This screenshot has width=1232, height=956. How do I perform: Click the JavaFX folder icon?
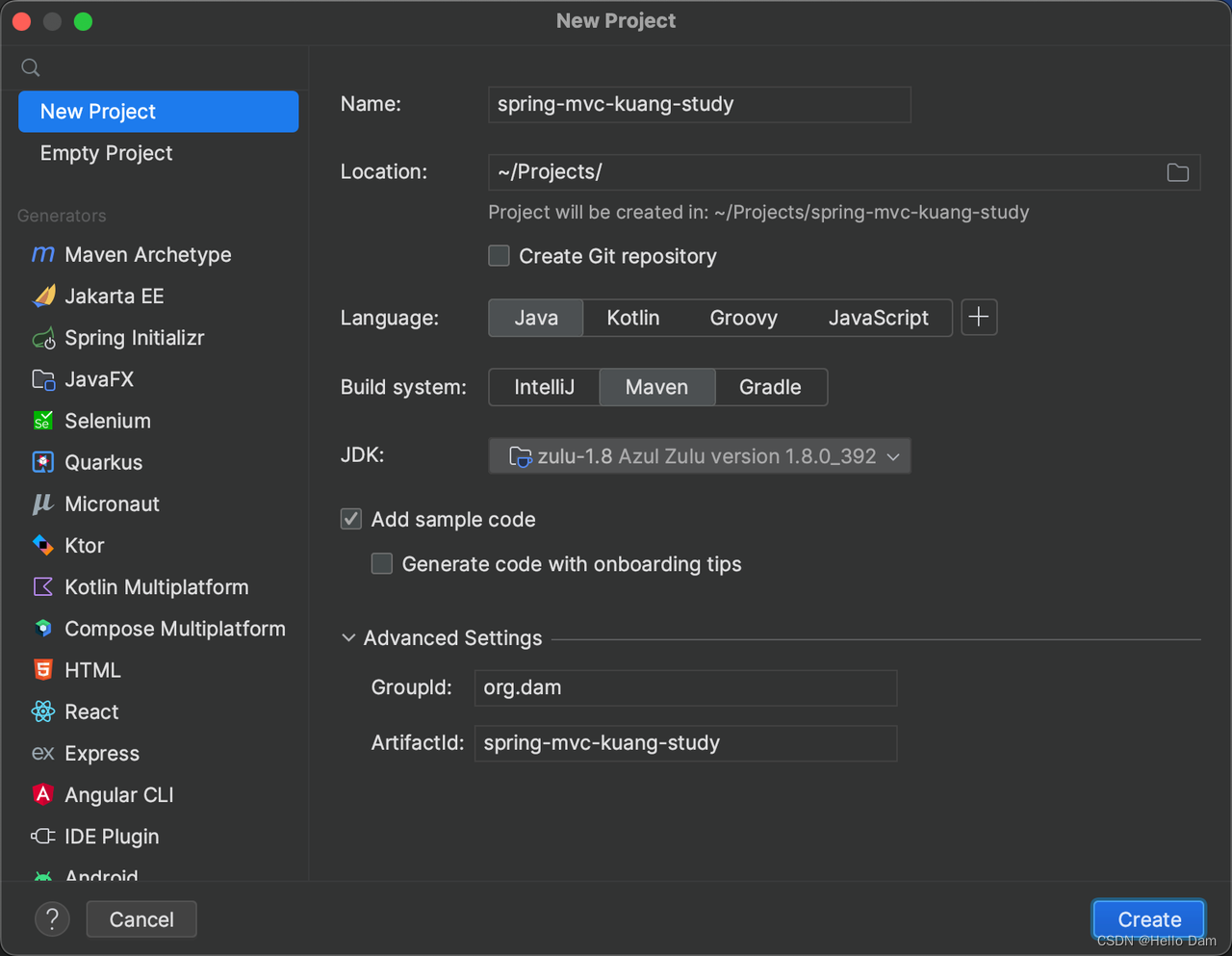pos(43,379)
